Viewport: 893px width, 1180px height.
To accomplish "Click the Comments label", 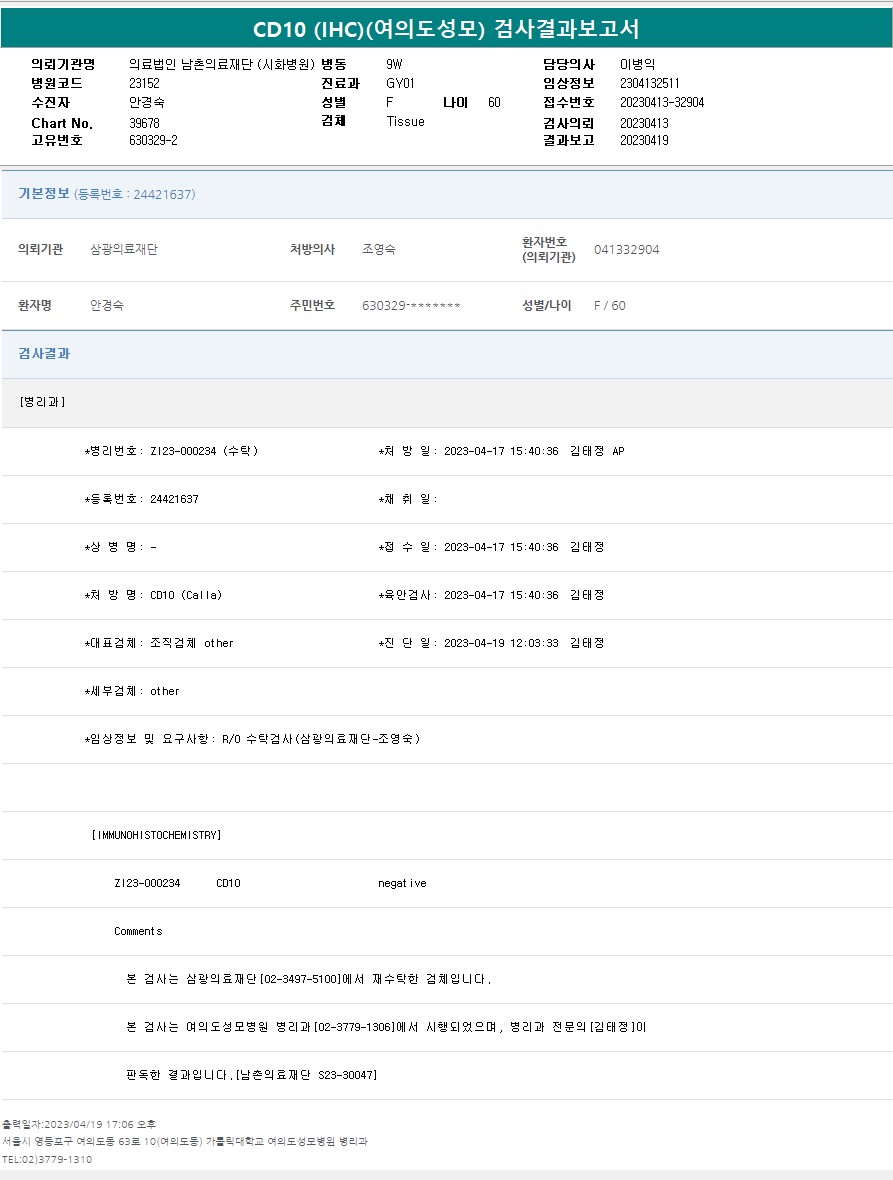I will click(x=138, y=931).
